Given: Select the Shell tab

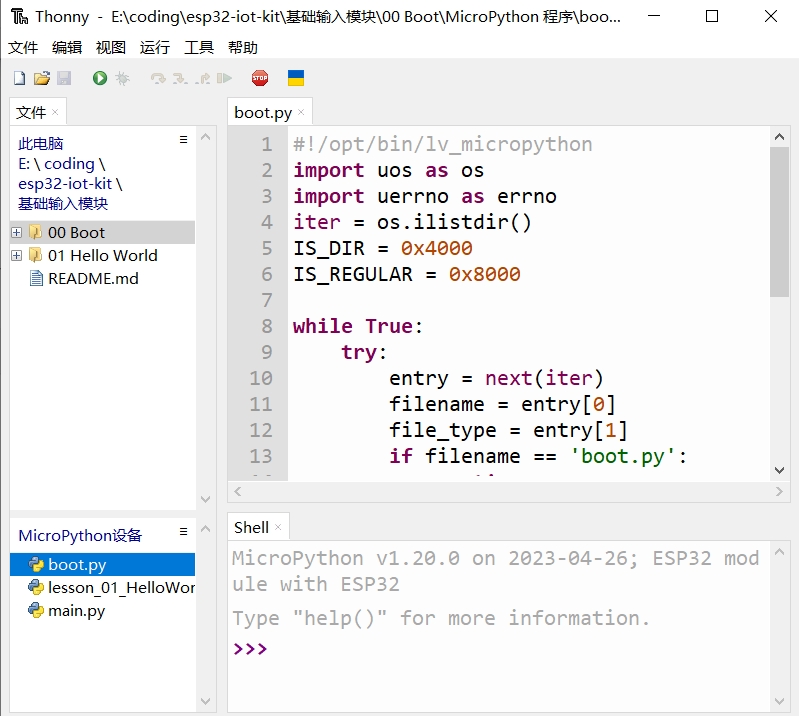Looking at the screenshot, I should point(251,527).
